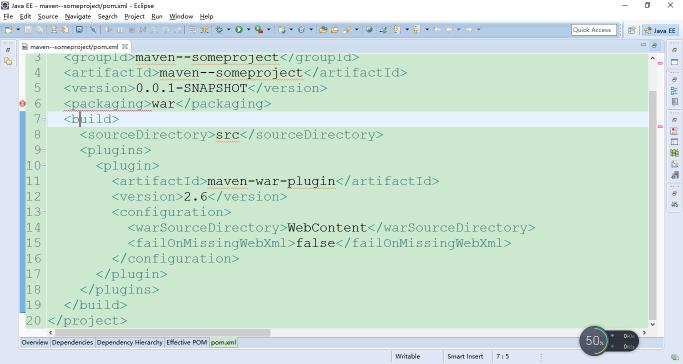Click the 0.0.1-SNAPSHOT version value
Viewport: 683px width, 364px height.
click(x=192, y=88)
